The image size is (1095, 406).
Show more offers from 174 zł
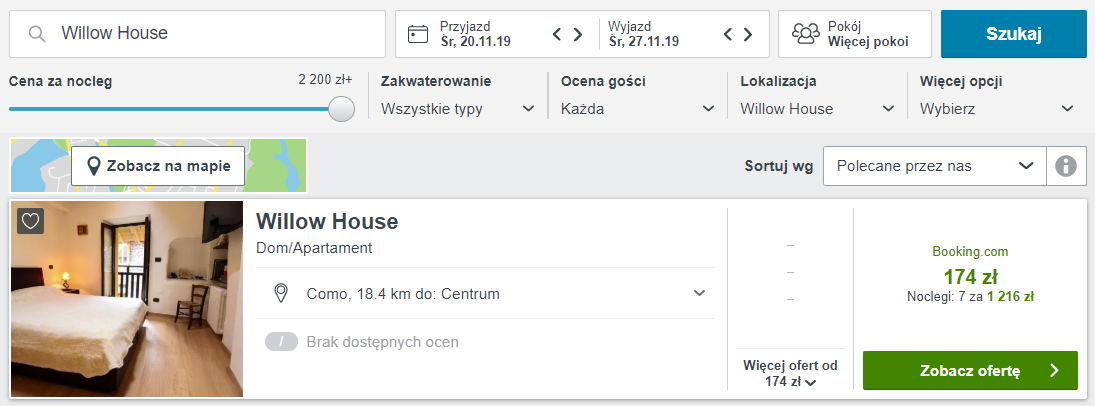[x=790, y=373]
